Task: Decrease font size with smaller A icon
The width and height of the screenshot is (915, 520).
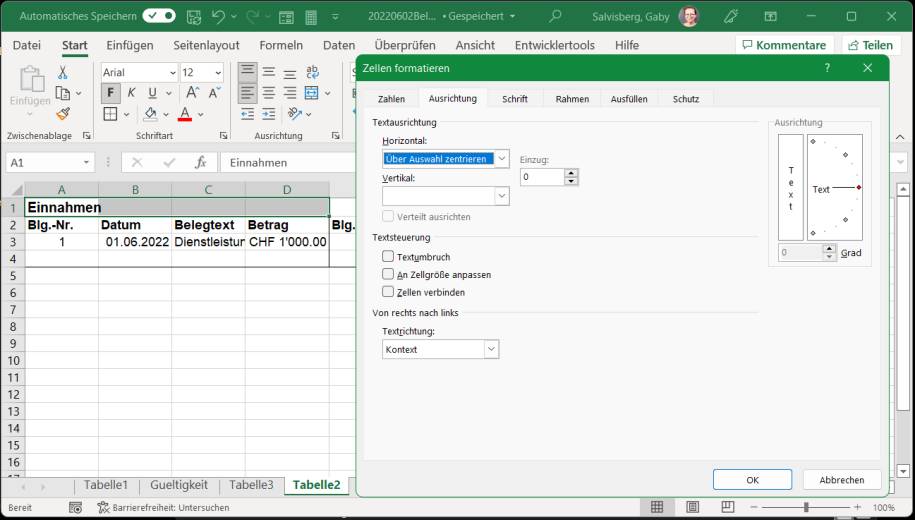Action: (214, 93)
